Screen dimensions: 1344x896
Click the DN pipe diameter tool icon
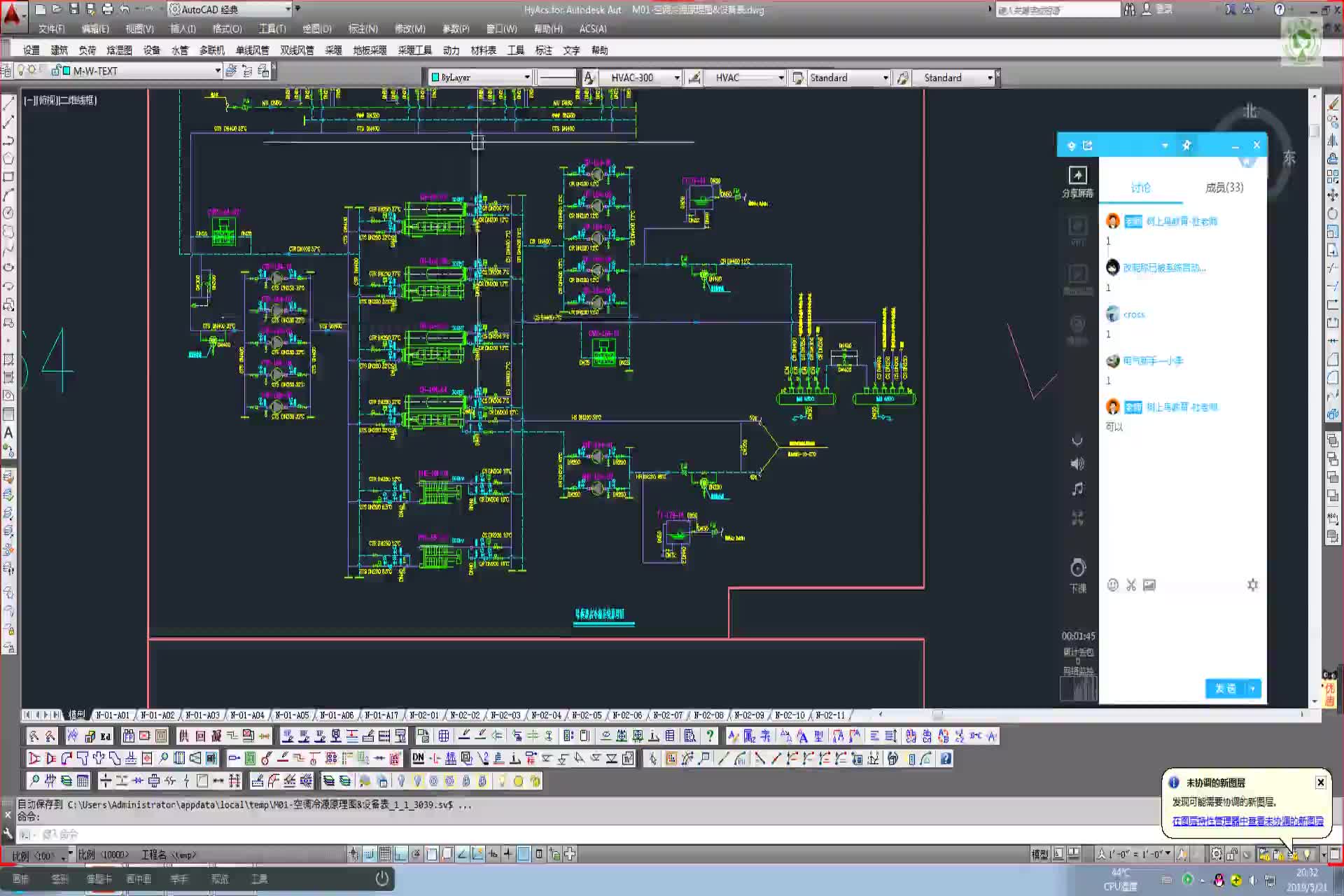tap(418, 758)
